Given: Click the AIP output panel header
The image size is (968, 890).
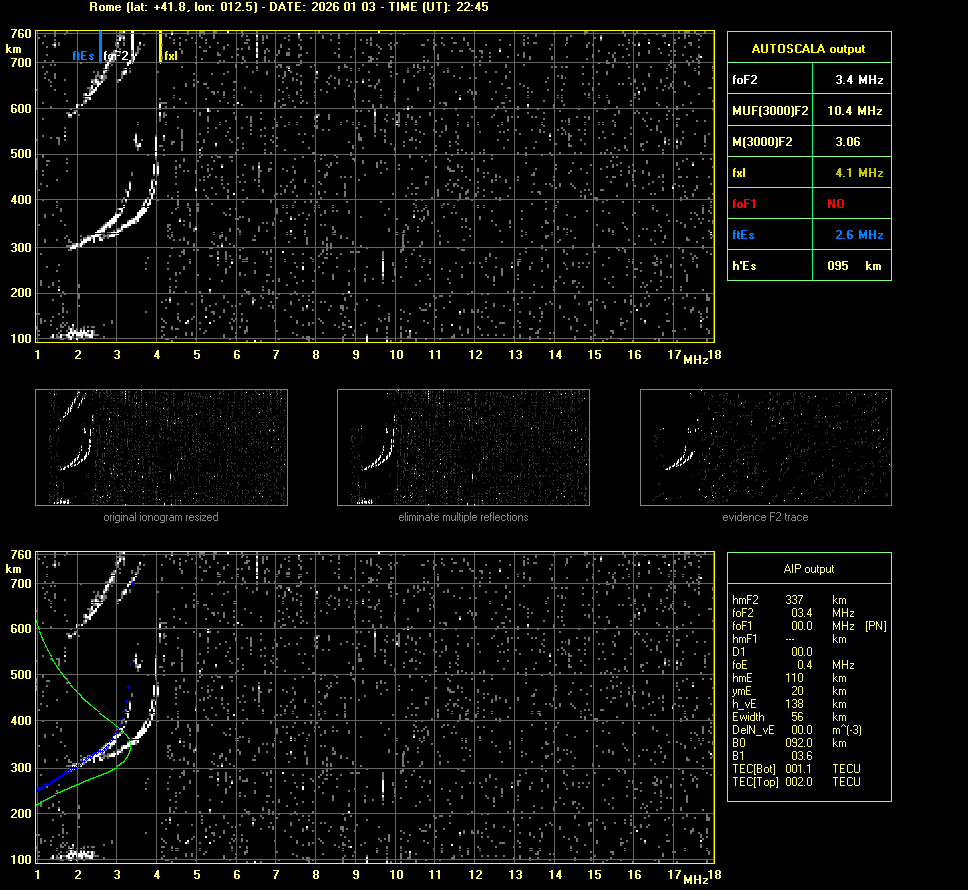Looking at the screenshot, I should tap(808, 569).
